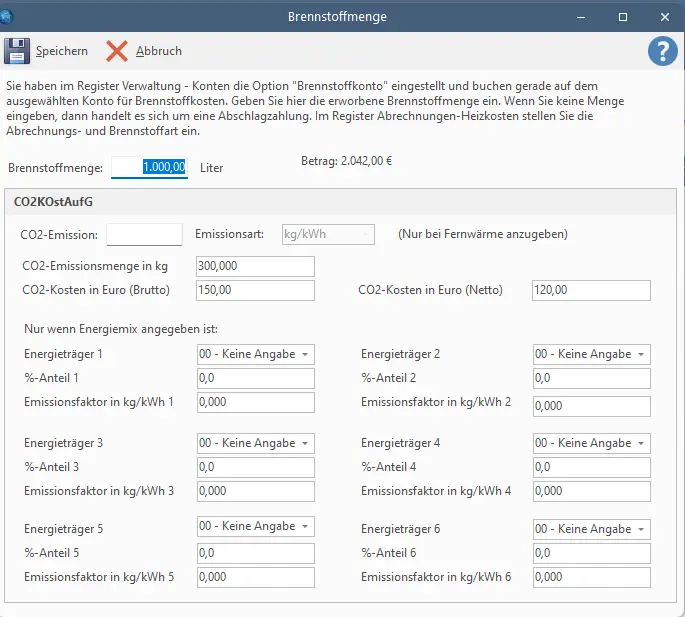Click the 'Brennstoffmenge:' field label
This screenshot has height=617, width=685.
pos(55,168)
